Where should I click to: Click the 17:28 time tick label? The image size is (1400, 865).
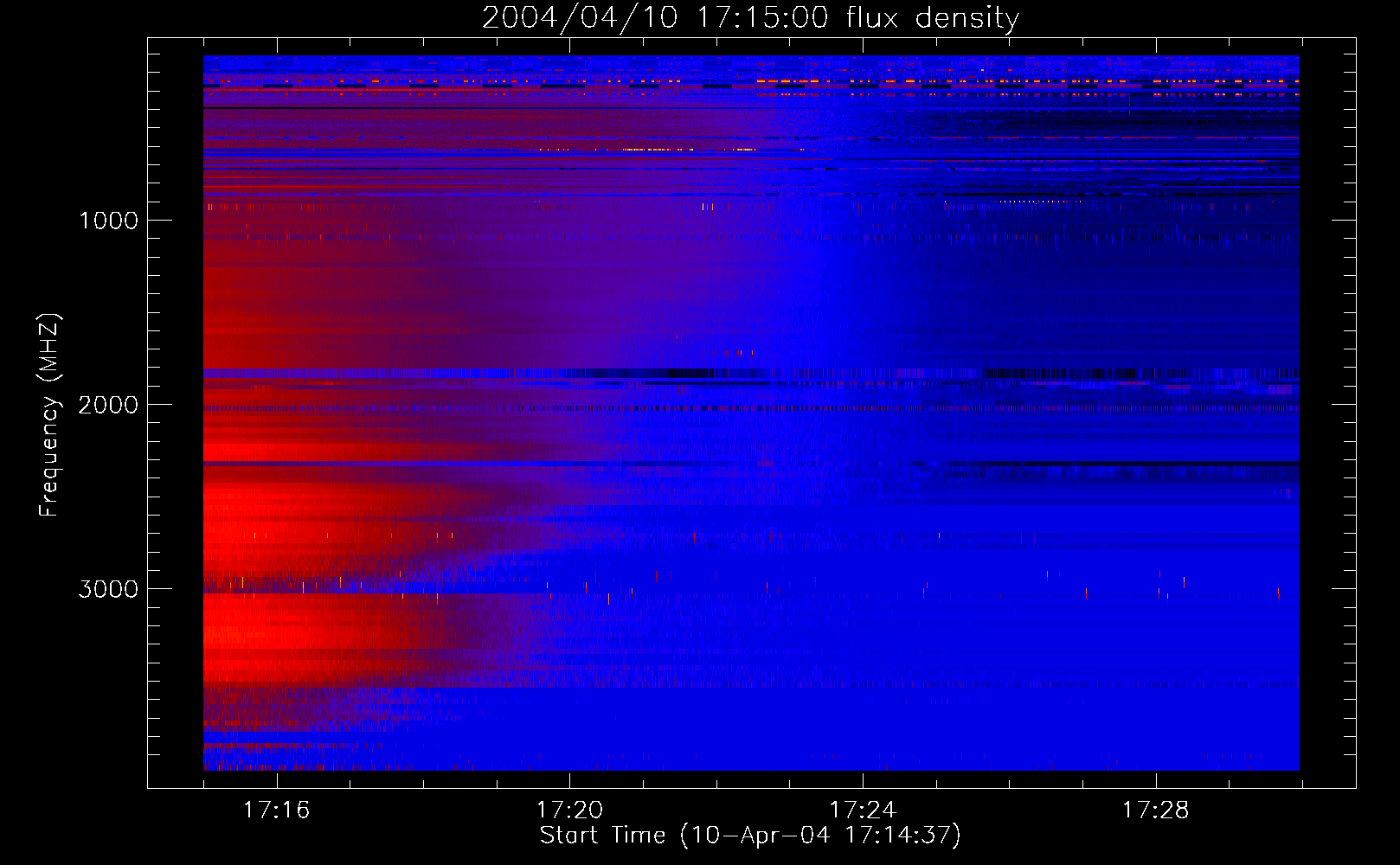point(1156,811)
